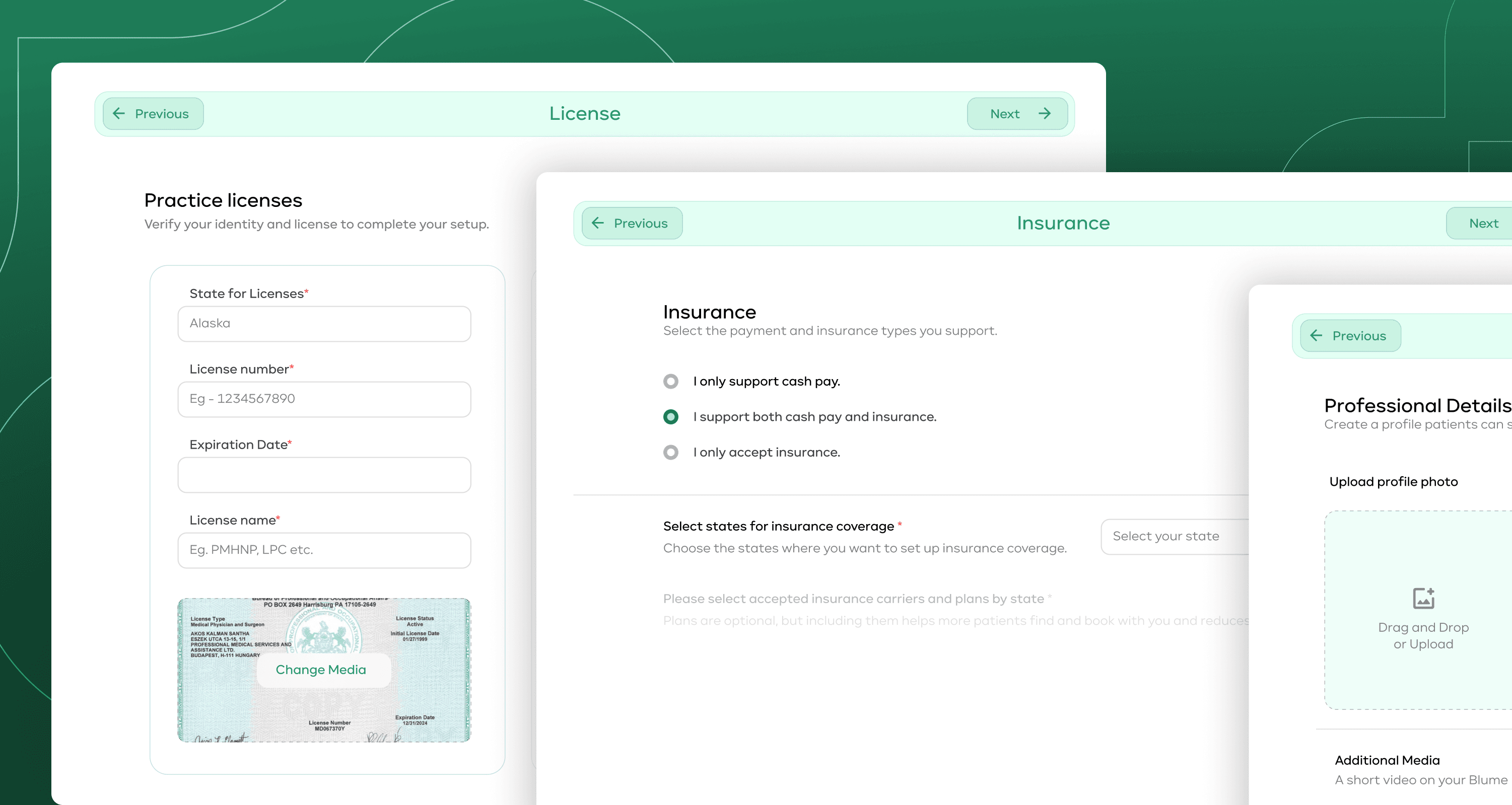Screen dimensions: 1512x805
Task: Click 'Drag and Drop or Upload' text
Action: pos(1423,636)
